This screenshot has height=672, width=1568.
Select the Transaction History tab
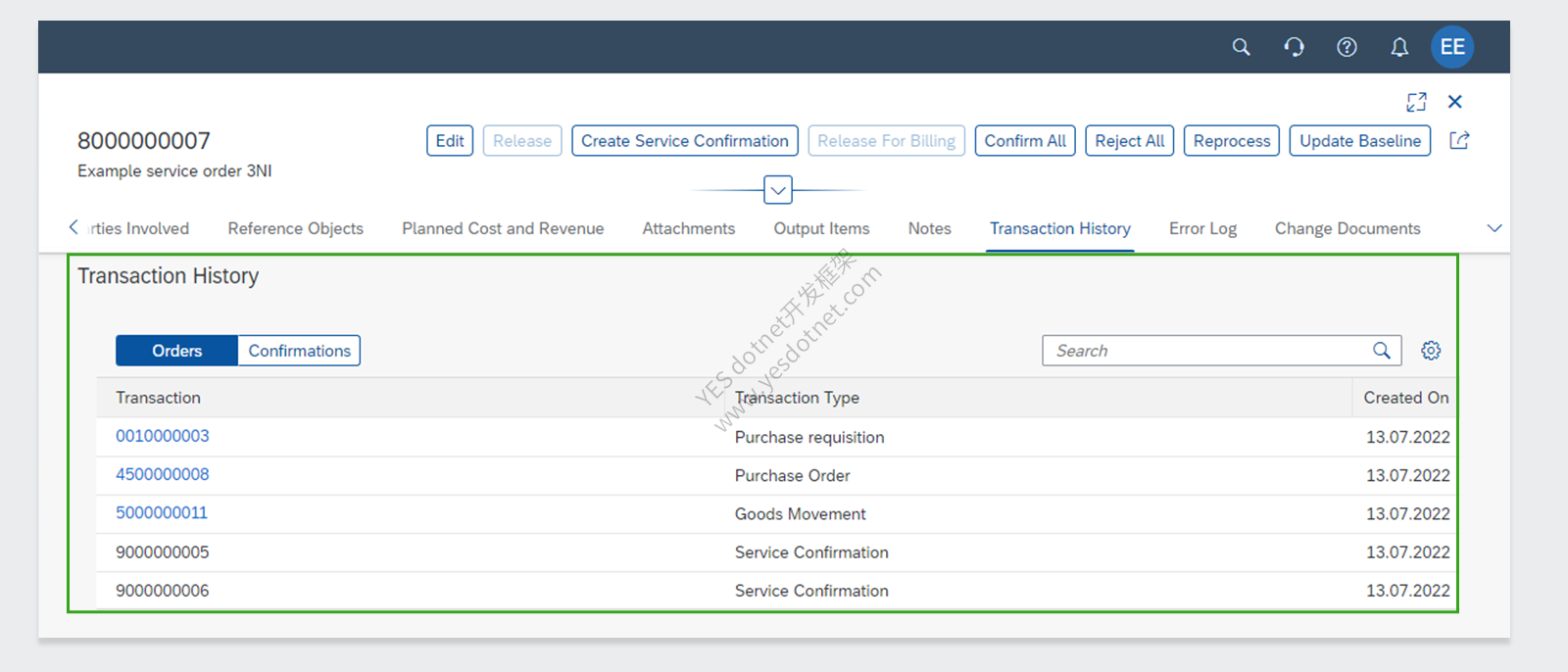tap(1060, 228)
